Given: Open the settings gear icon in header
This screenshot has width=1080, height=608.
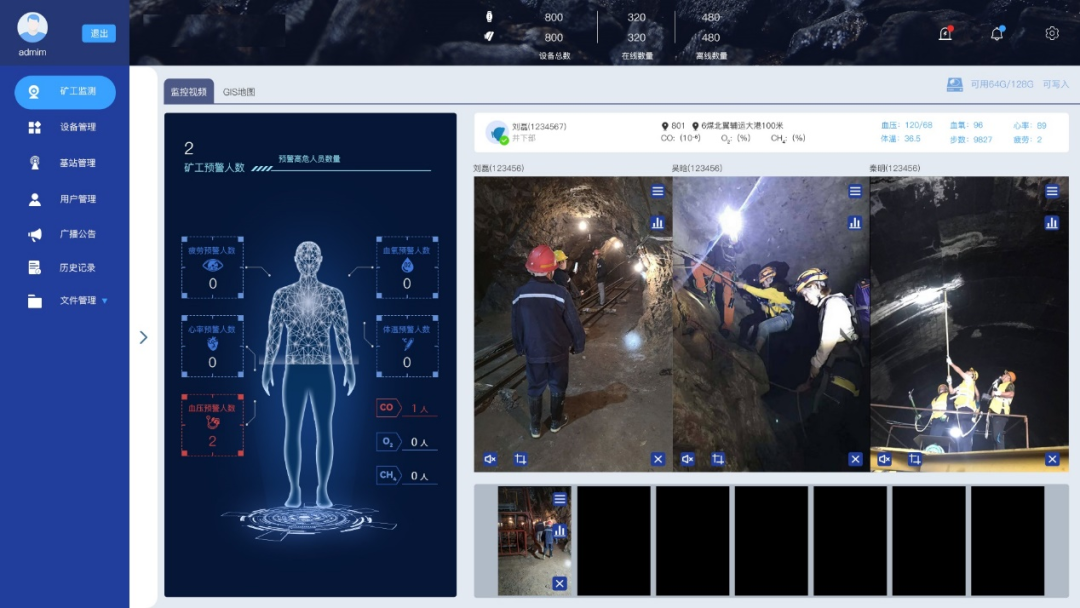Looking at the screenshot, I should click(x=1052, y=34).
